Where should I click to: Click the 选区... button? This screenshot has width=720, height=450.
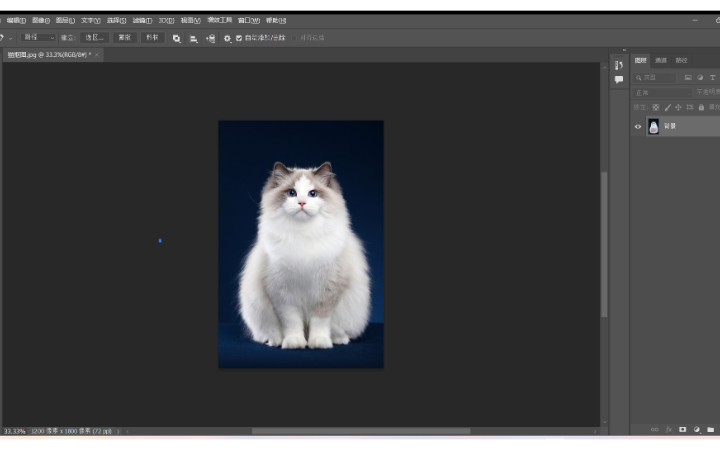pyautogui.click(x=95, y=38)
